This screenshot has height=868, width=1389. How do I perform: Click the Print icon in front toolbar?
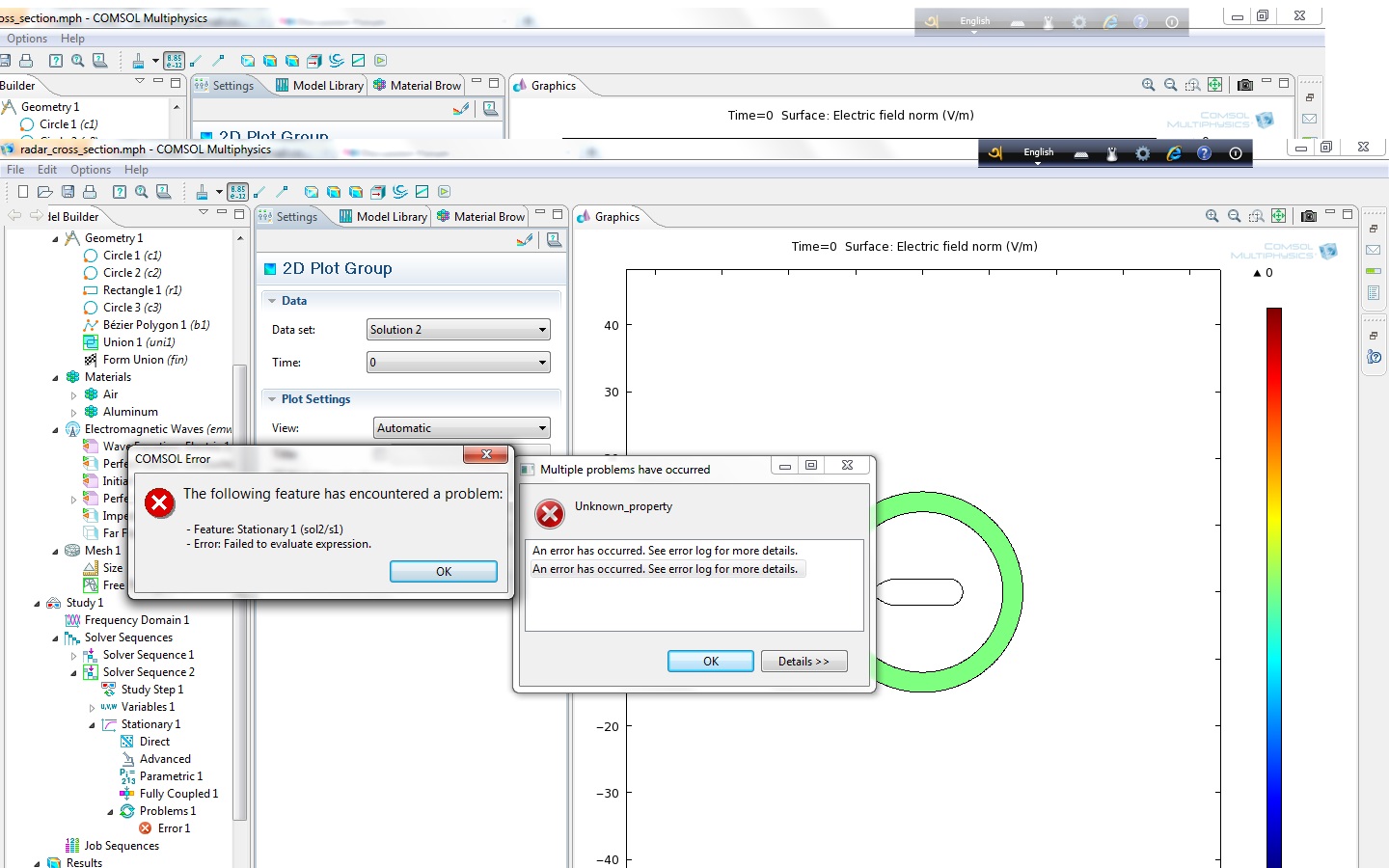point(90,192)
